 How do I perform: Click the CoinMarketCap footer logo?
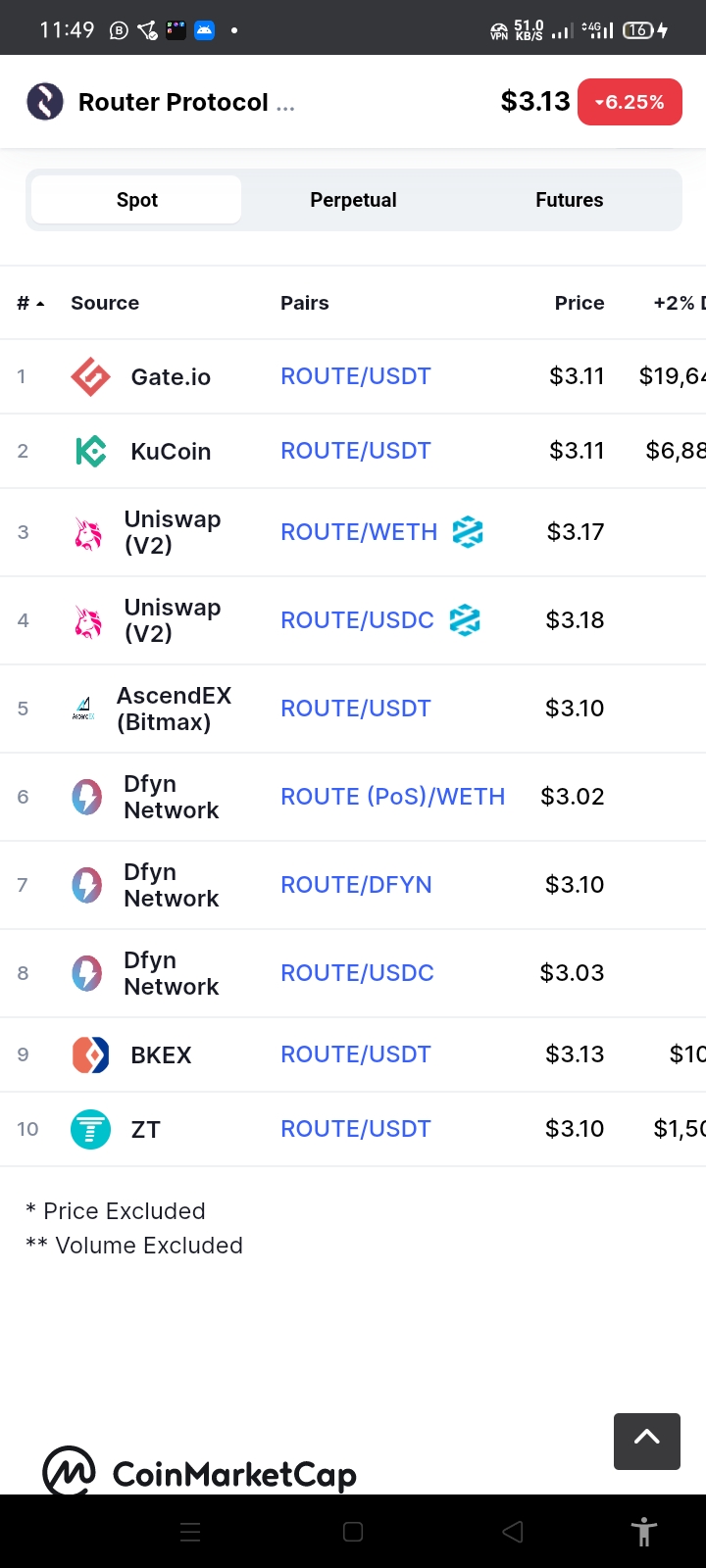click(x=200, y=1472)
